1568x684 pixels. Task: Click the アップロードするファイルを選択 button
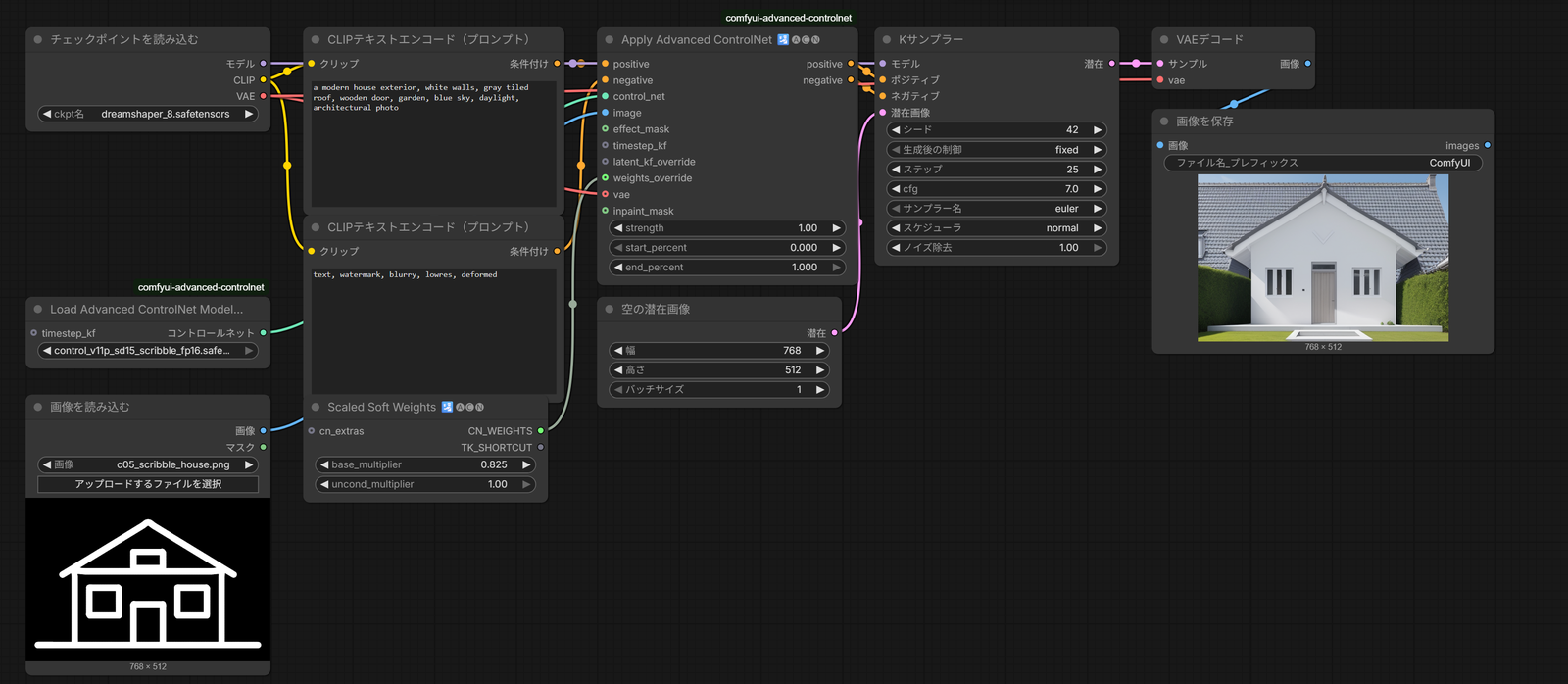tap(148, 484)
